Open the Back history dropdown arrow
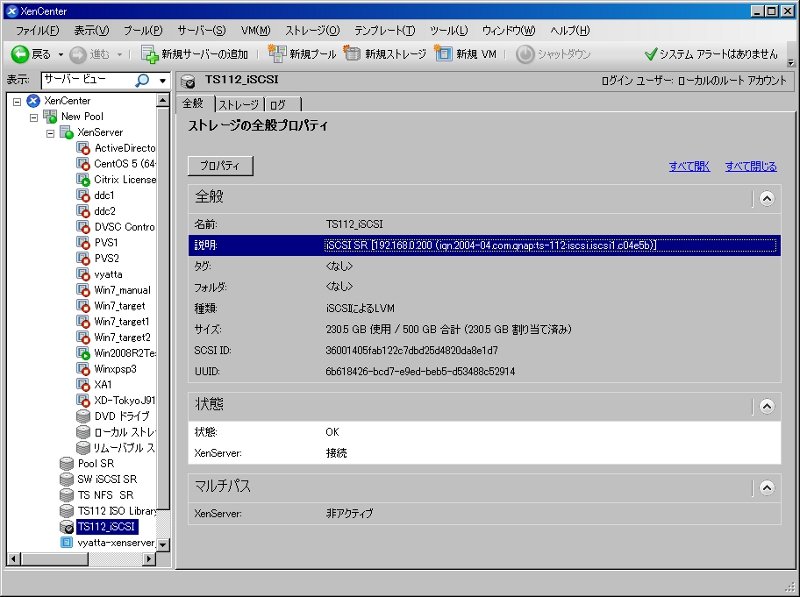 point(61,54)
